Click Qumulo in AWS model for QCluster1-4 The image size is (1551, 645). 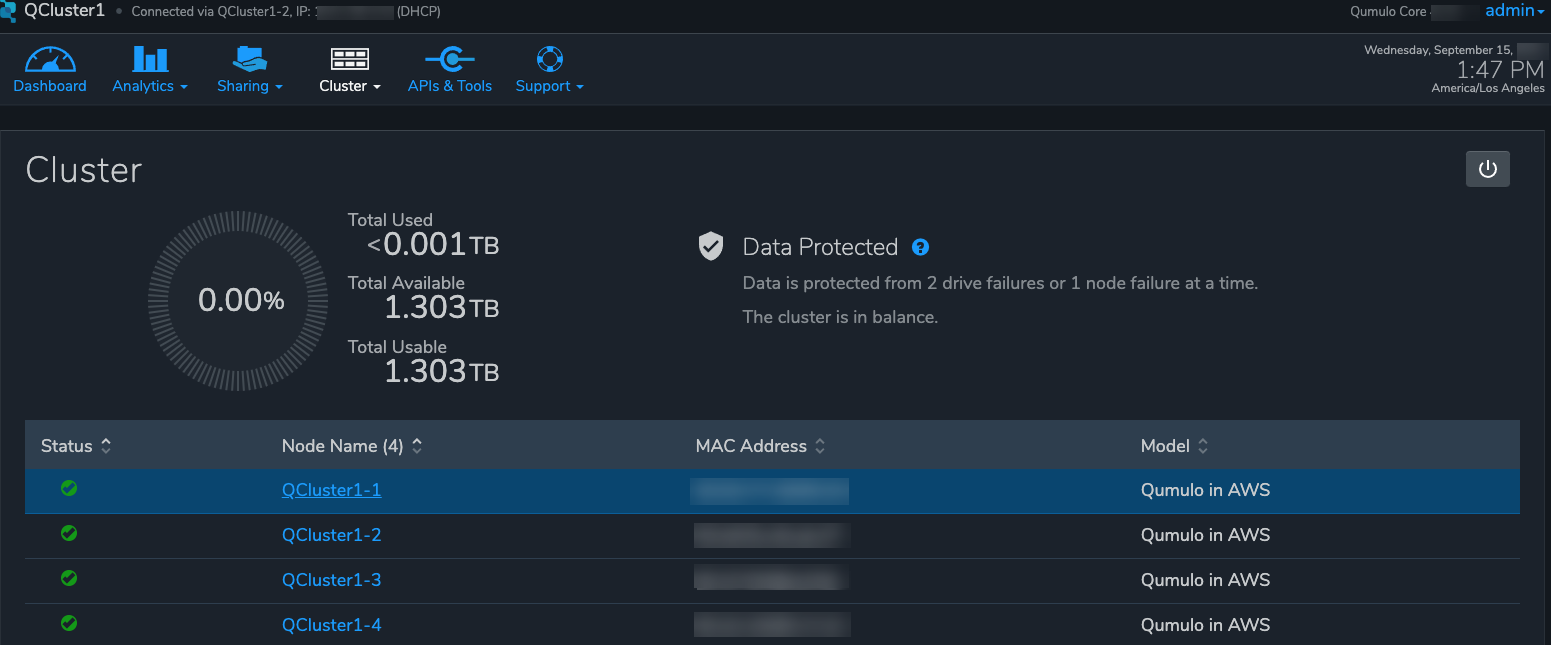1205,625
